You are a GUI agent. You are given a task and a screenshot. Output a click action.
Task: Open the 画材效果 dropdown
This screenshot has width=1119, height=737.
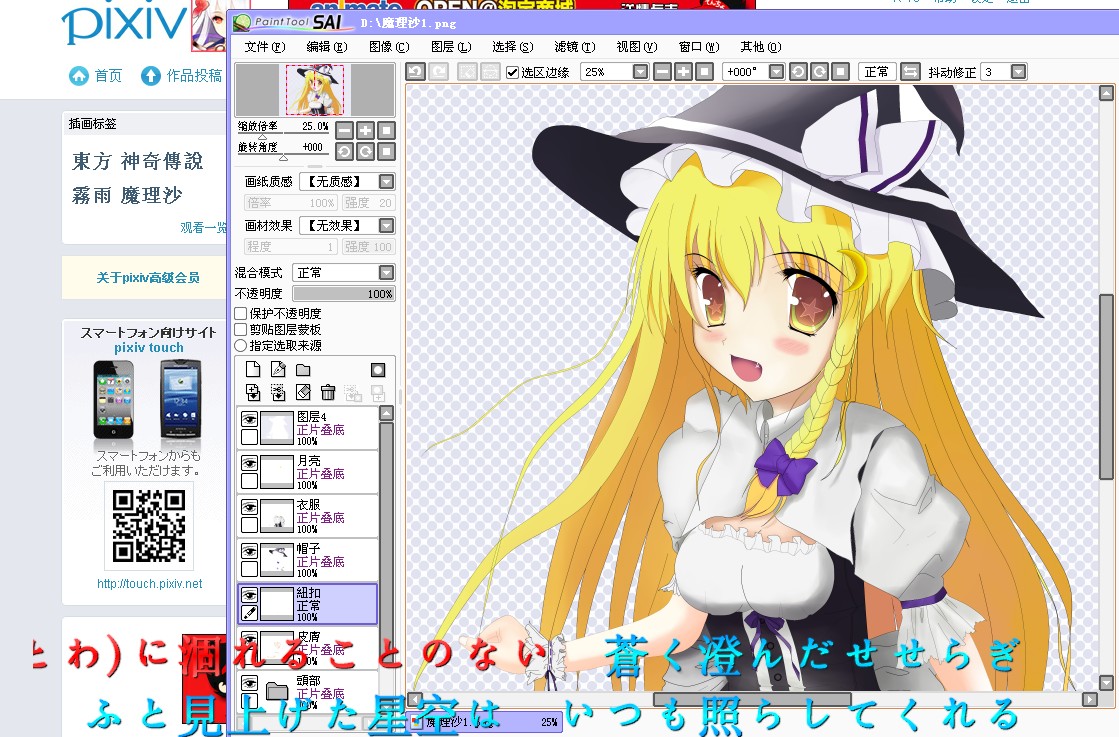pyautogui.click(x=386, y=226)
